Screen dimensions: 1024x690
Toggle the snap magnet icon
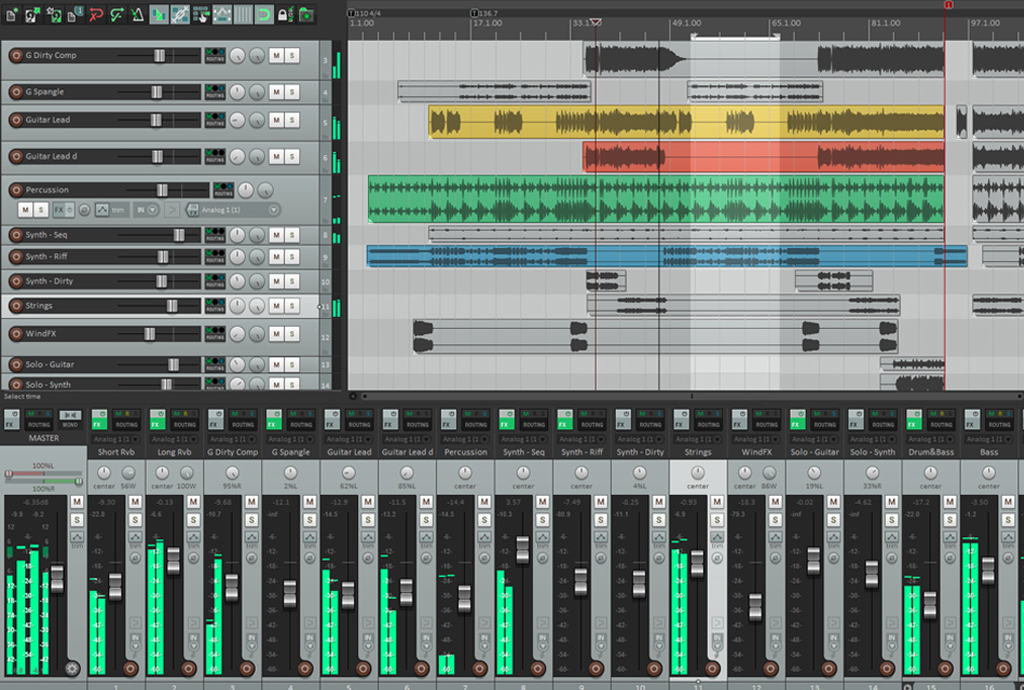click(x=264, y=15)
